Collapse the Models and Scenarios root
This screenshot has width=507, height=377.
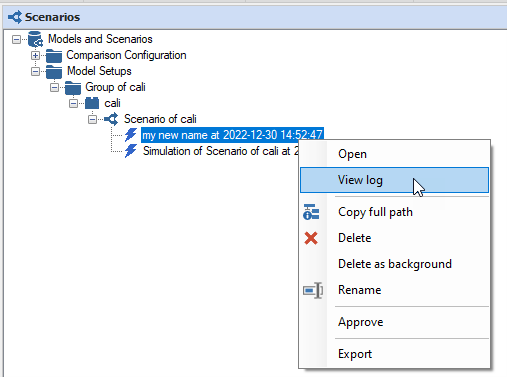(16, 39)
